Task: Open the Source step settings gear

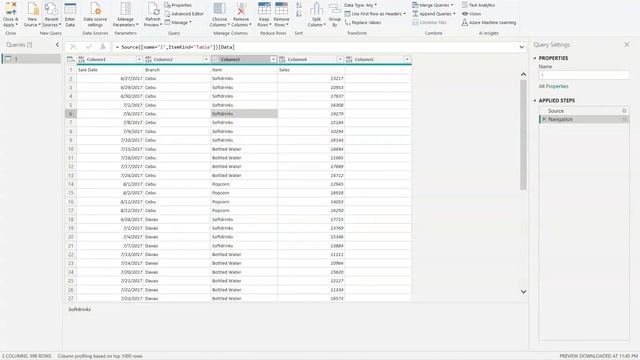Action: click(624, 111)
